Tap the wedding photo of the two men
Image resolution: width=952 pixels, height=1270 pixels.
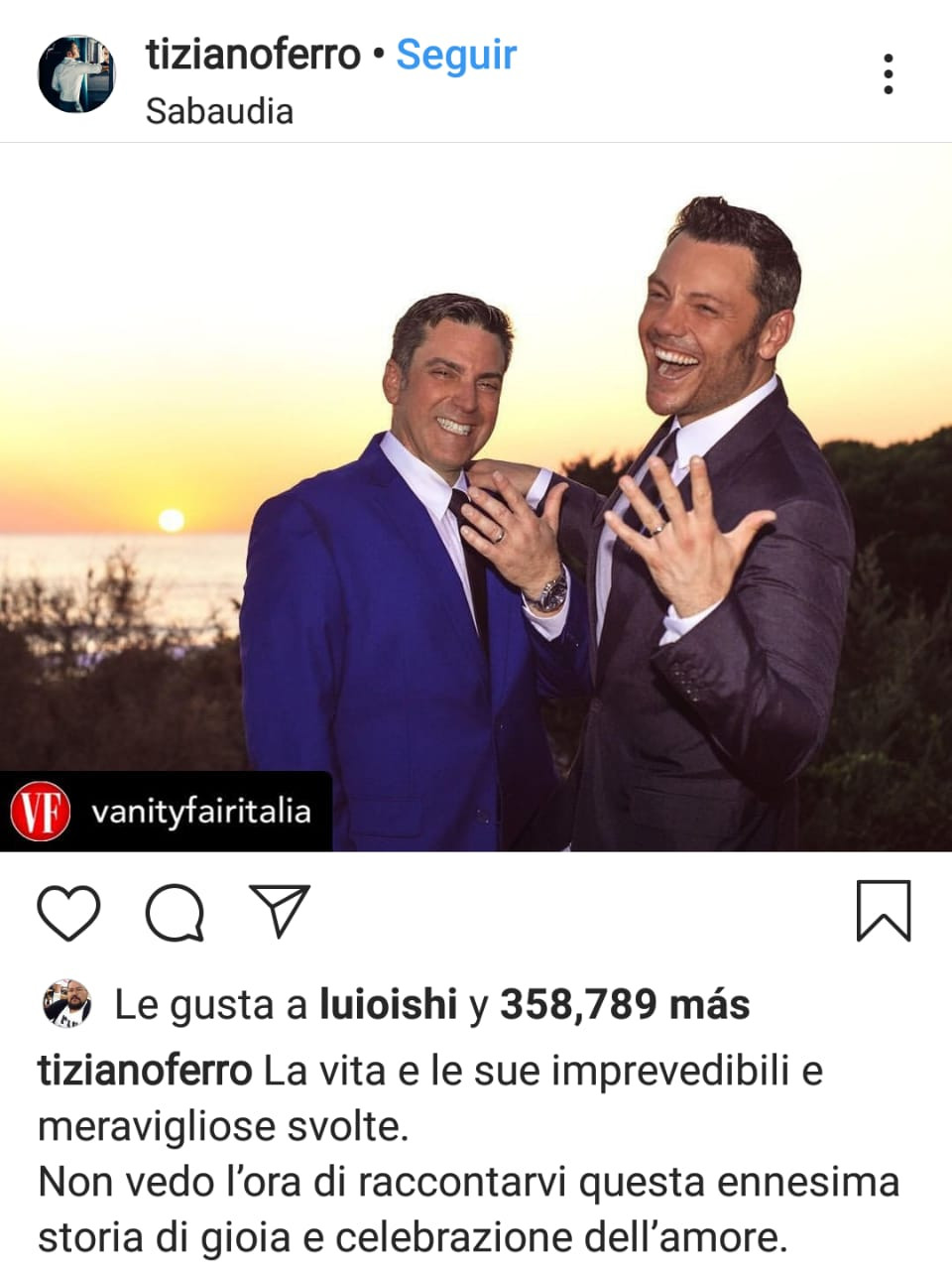476,497
